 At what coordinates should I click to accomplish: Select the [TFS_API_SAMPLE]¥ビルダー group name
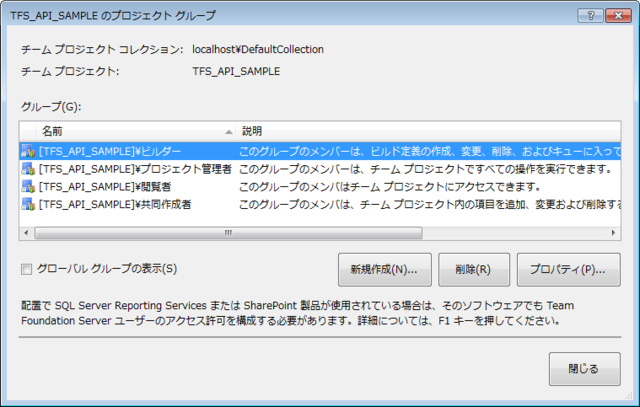[110, 151]
